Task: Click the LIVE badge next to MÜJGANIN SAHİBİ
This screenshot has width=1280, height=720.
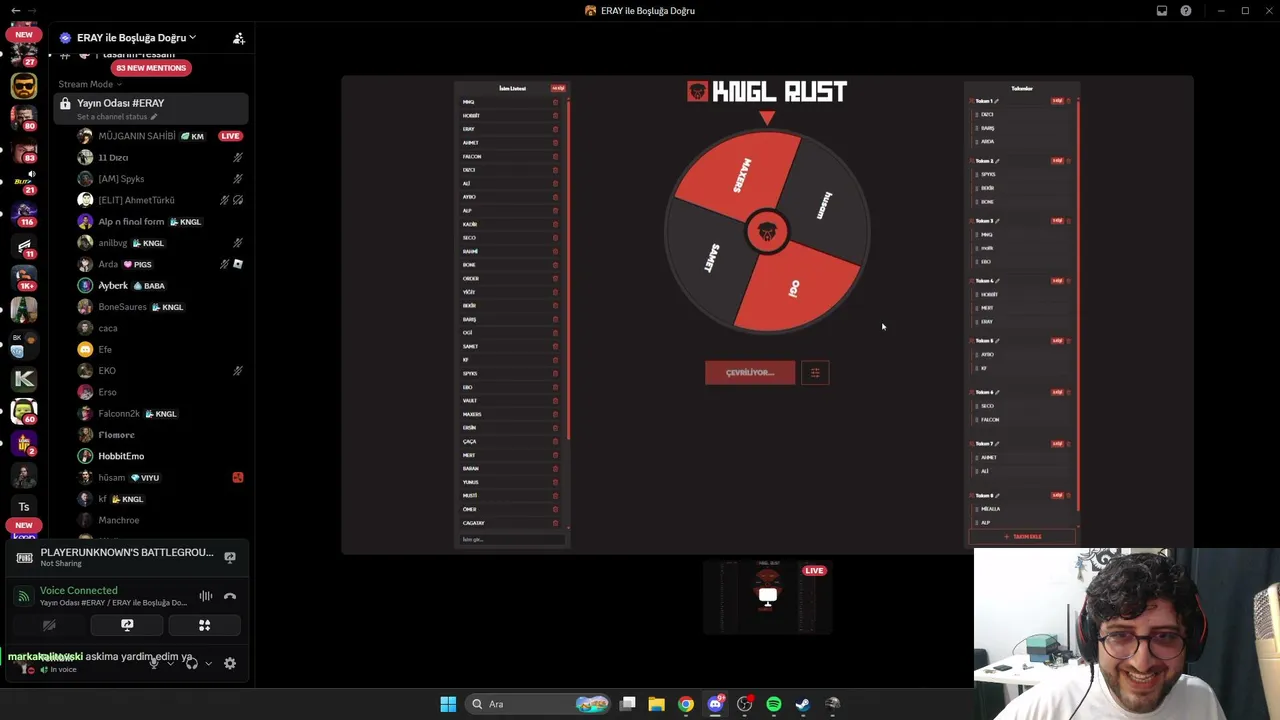Action: [230, 136]
